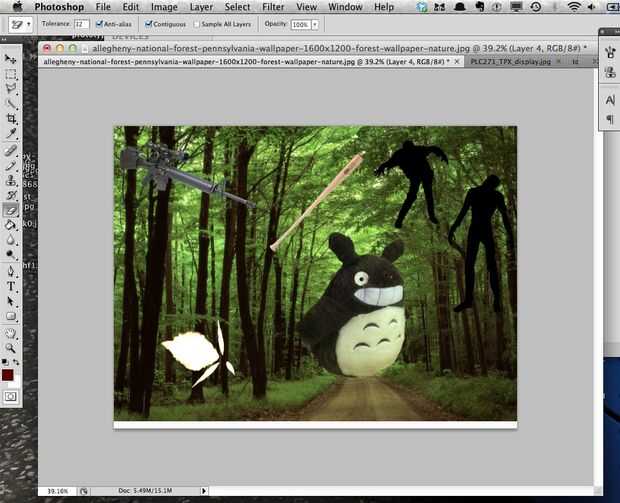Toggle the Anti-alias checkbox
The height and width of the screenshot is (503, 620).
coord(100,23)
